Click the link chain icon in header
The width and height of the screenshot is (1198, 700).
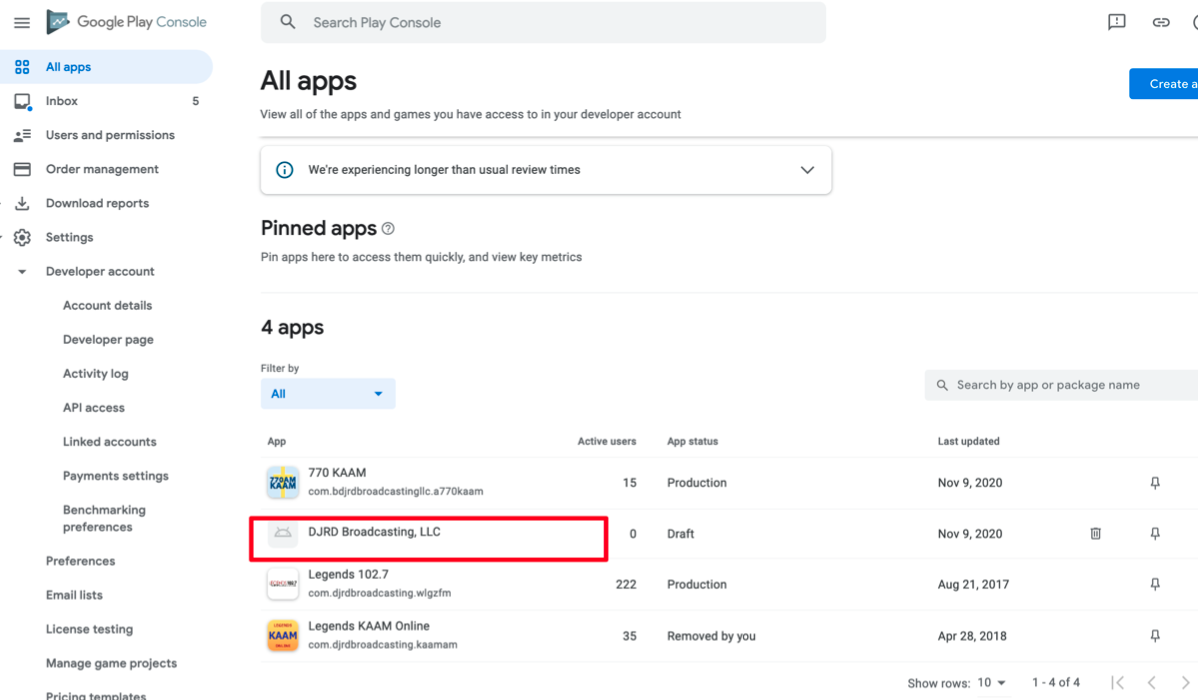click(1161, 22)
